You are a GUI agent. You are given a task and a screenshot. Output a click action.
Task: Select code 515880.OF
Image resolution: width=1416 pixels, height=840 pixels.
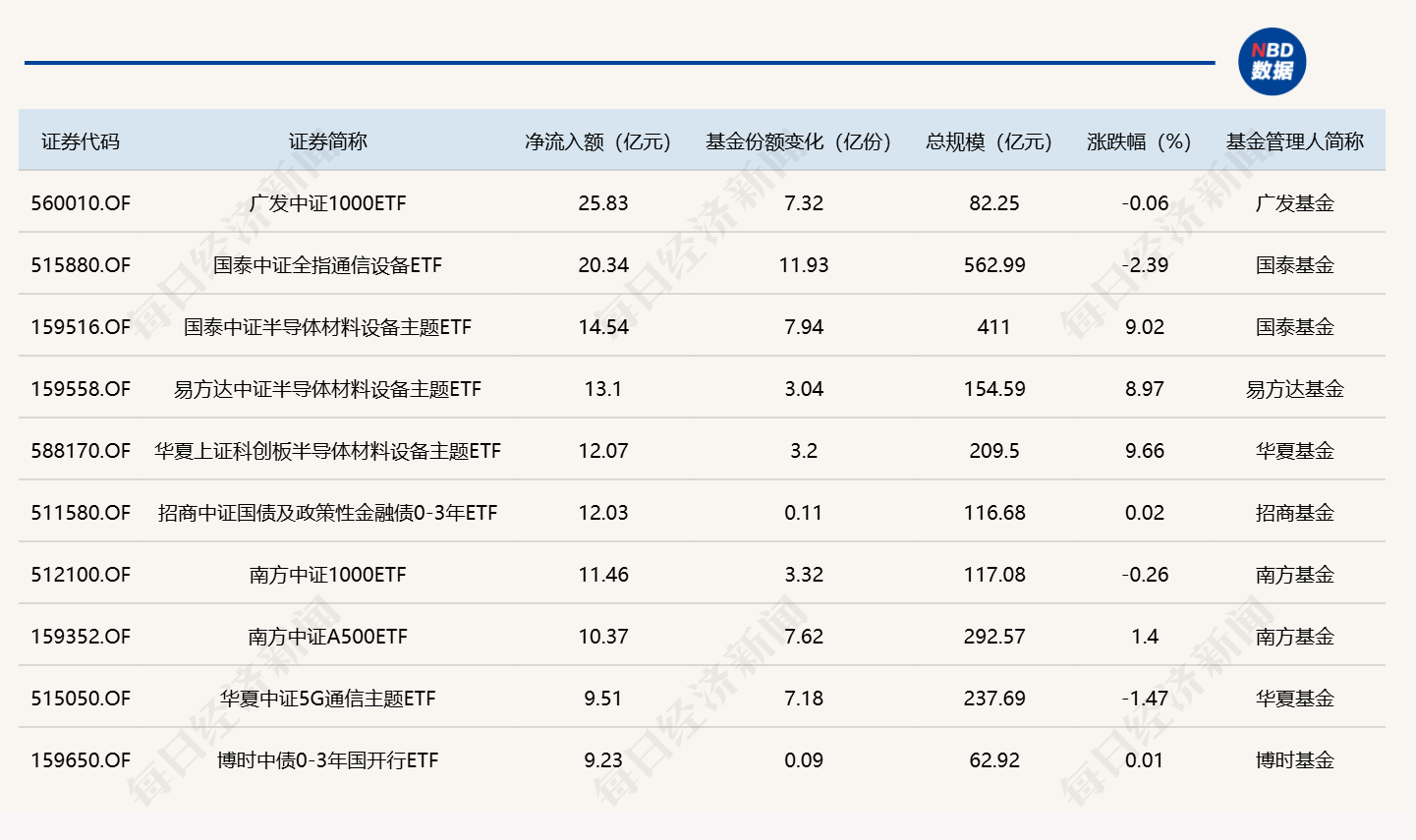pyautogui.click(x=81, y=265)
